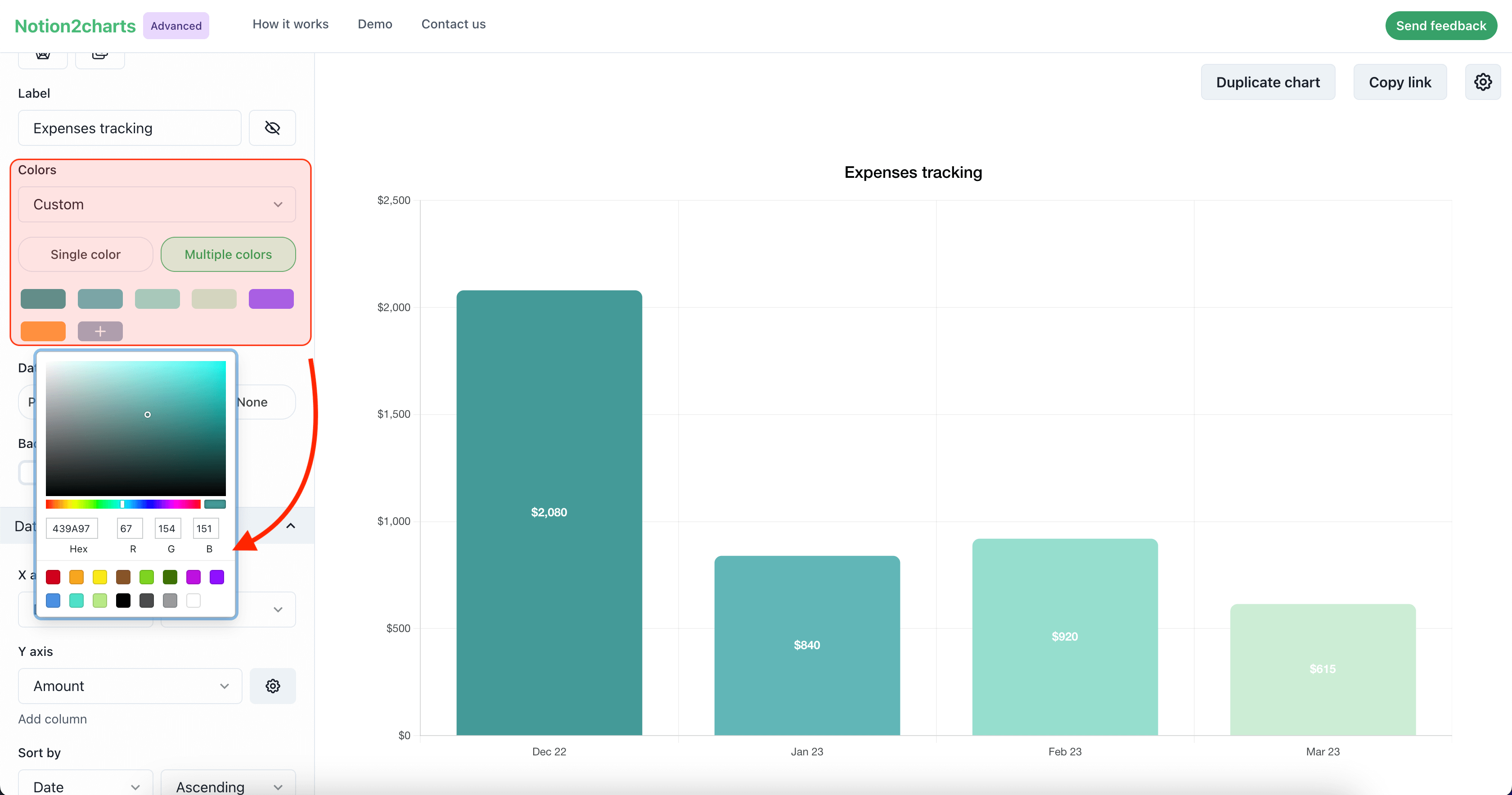
Task: Pick yellow preset in color picker
Action: coord(100,577)
